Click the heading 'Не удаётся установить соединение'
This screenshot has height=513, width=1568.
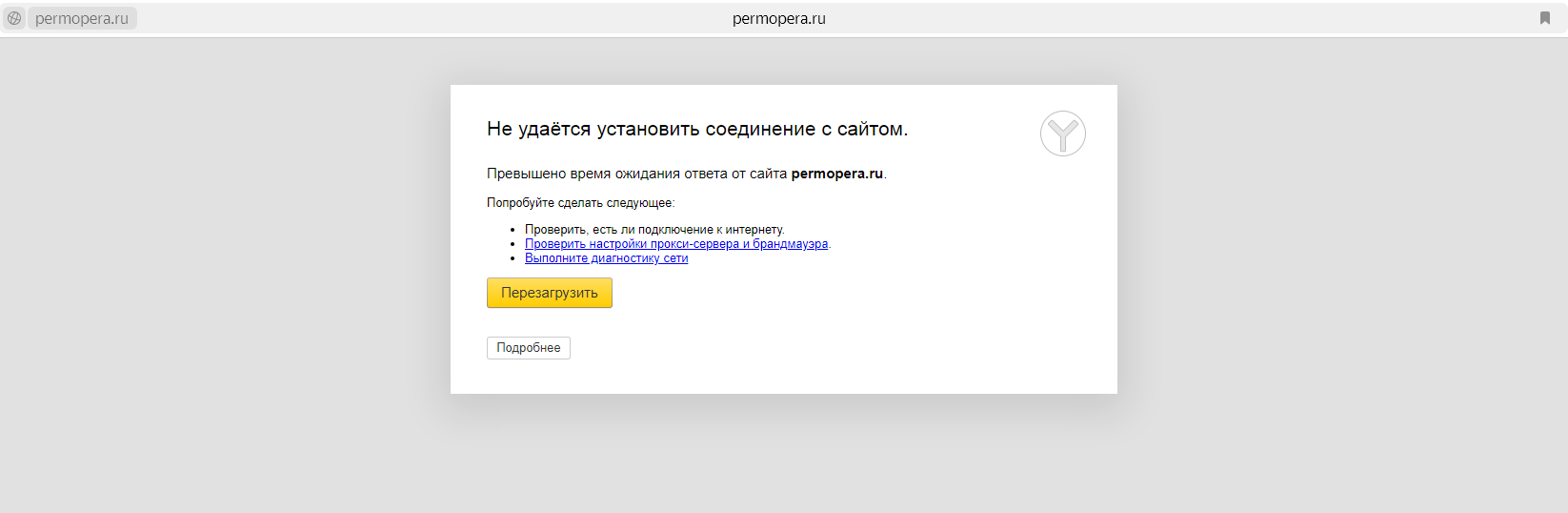pyautogui.click(x=696, y=129)
